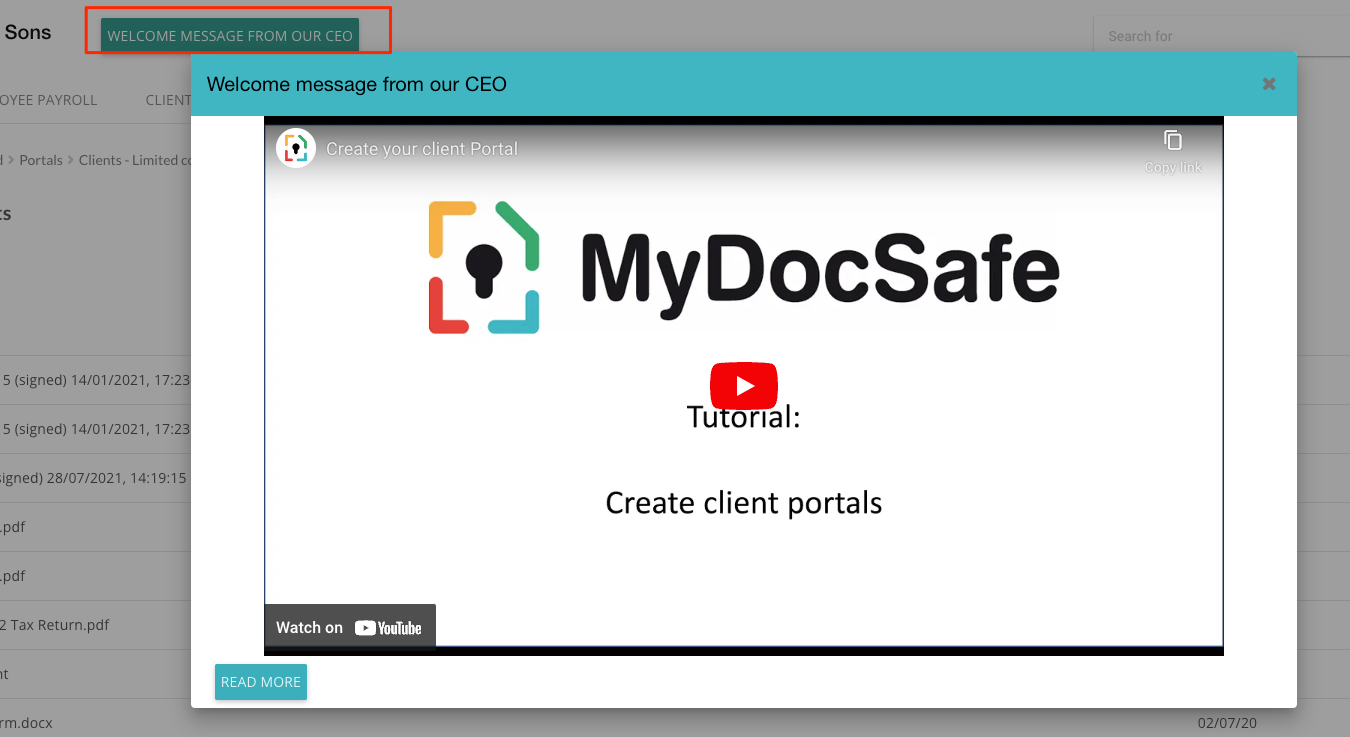The height and width of the screenshot is (737, 1350).
Task: Open the Tax Return.pdf file row
Action: point(60,625)
